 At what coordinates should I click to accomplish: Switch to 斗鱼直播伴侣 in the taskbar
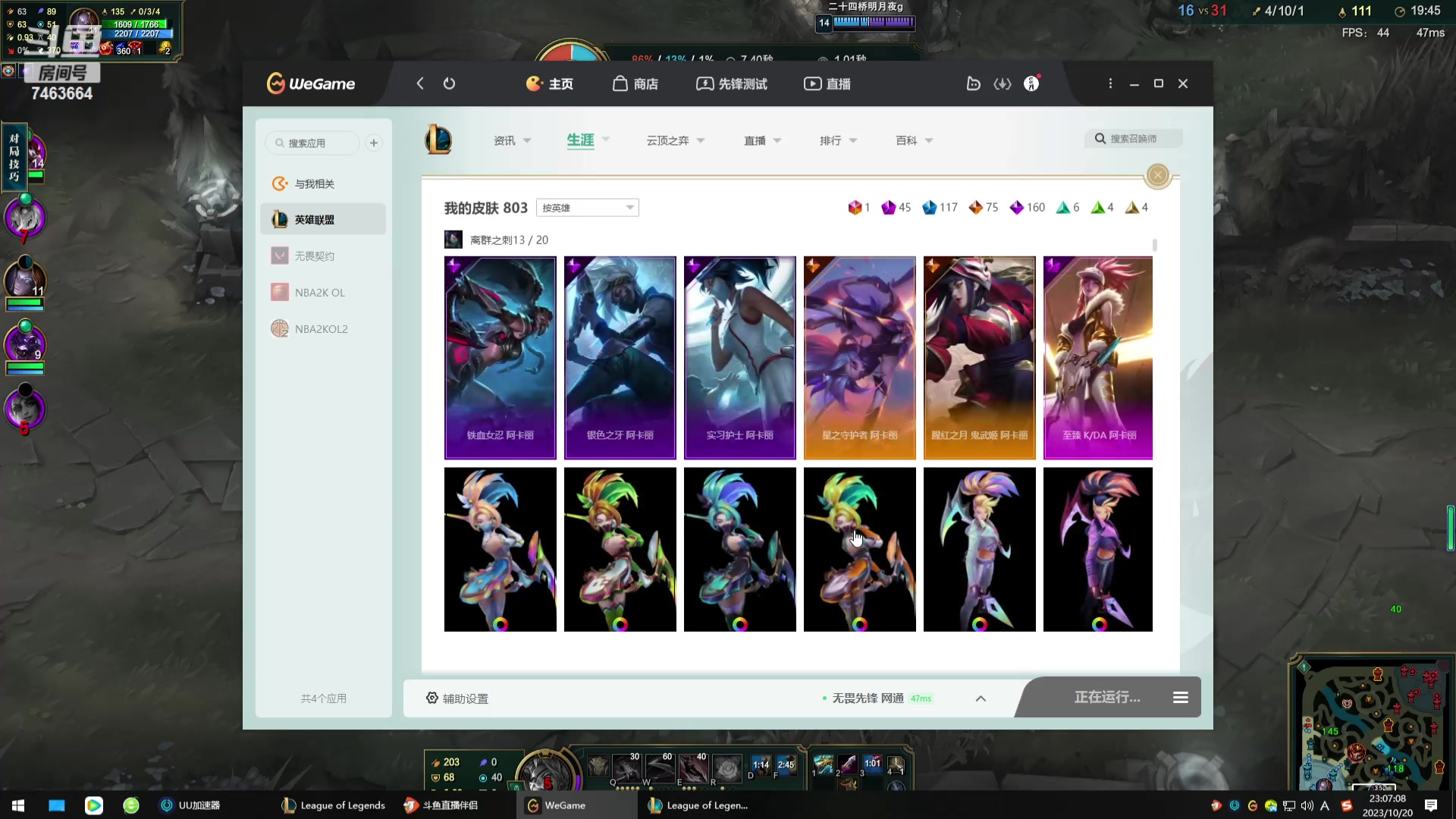click(x=441, y=805)
